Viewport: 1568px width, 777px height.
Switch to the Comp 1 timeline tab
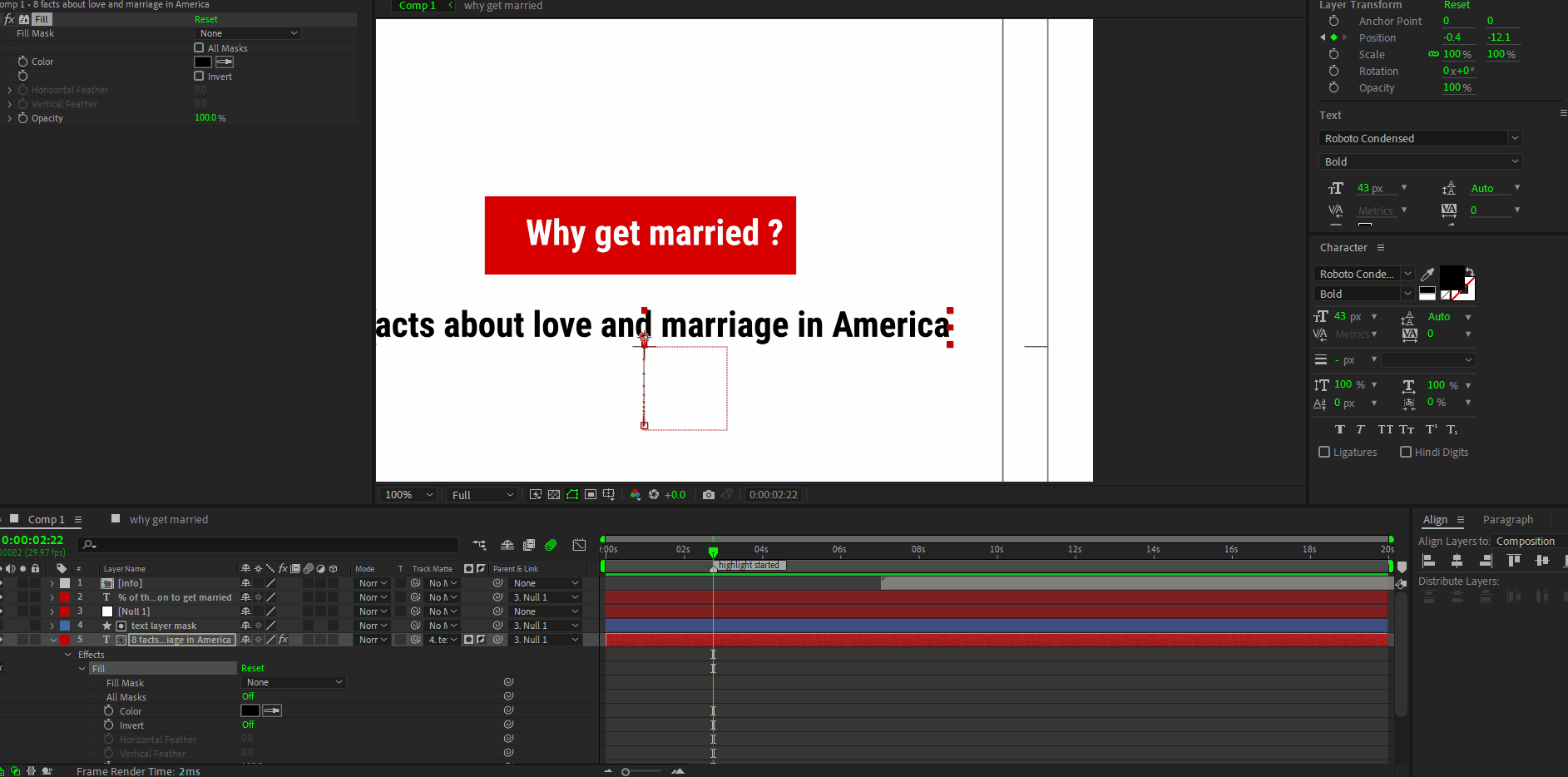[x=46, y=519]
